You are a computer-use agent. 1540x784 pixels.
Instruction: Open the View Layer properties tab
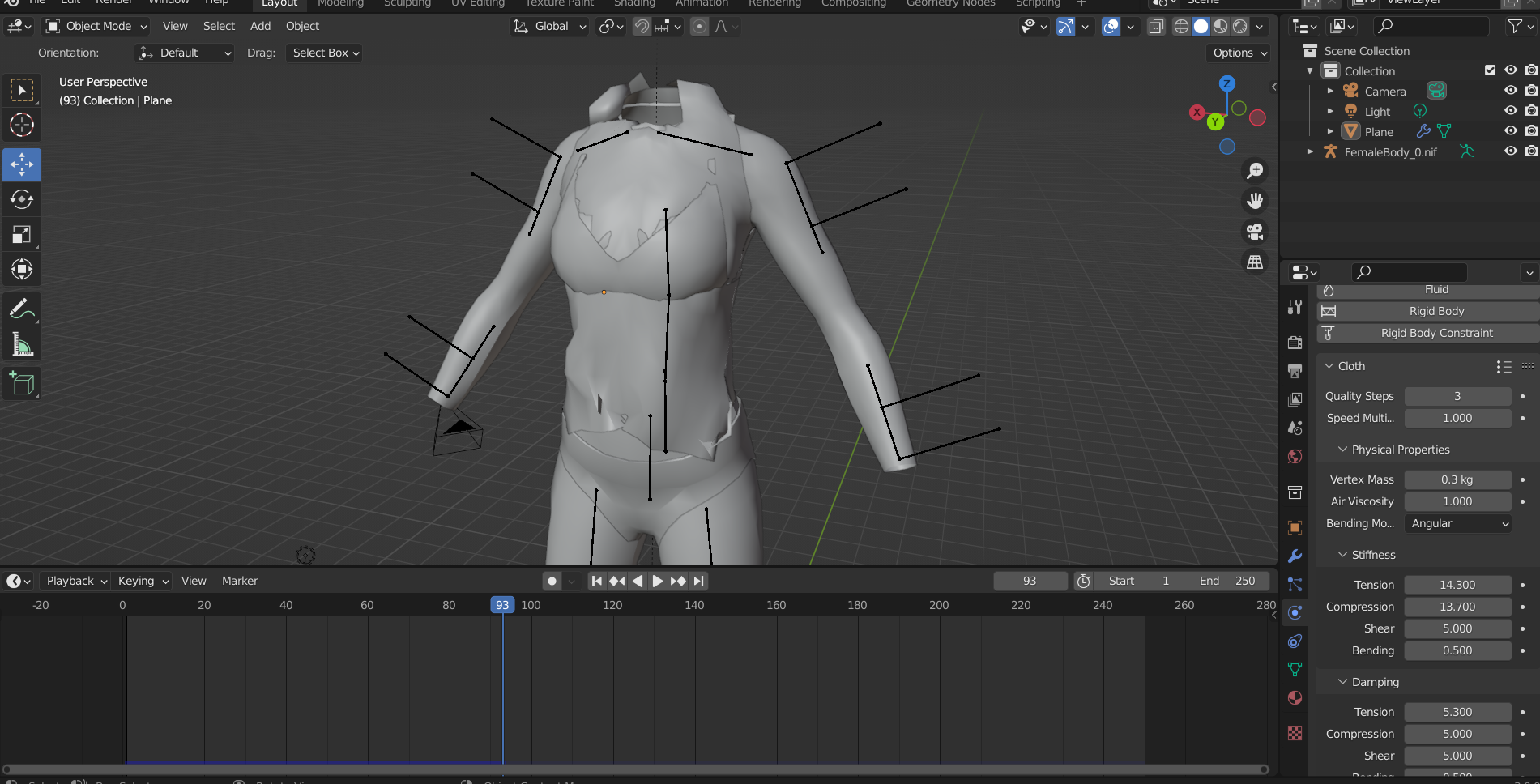pyautogui.click(x=1295, y=399)
